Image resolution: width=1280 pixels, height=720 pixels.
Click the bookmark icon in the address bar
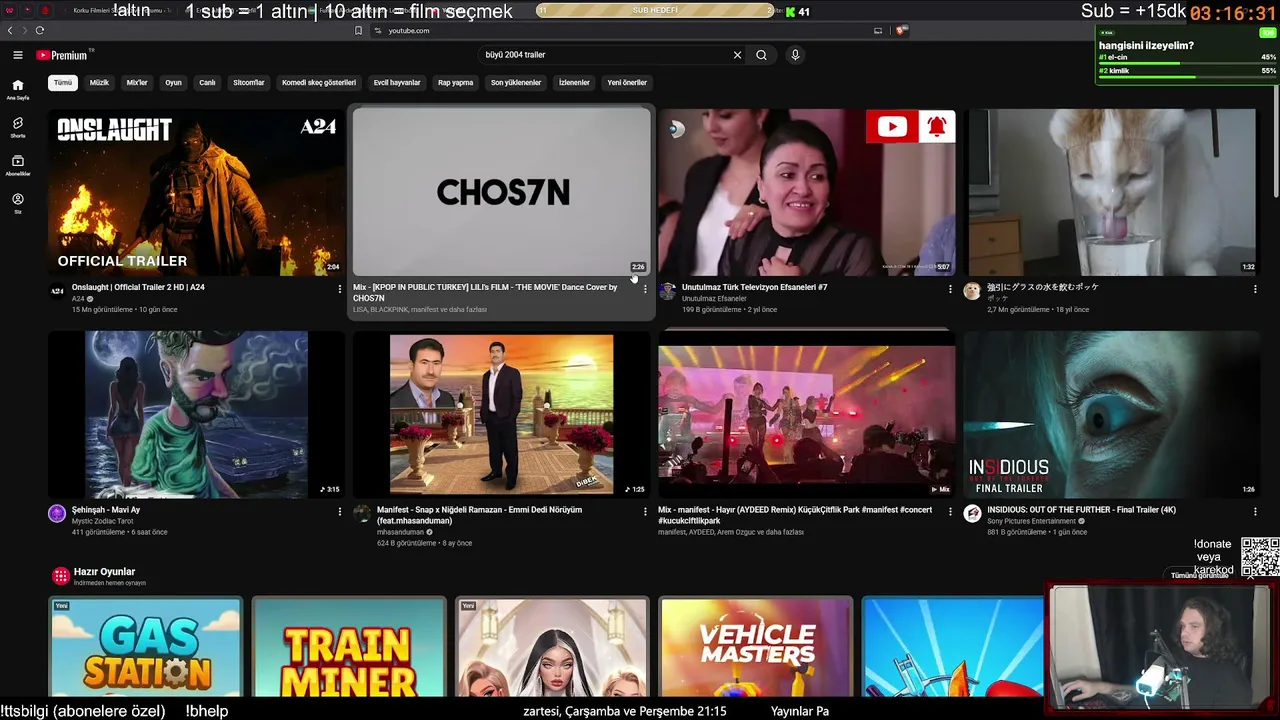(x=358, y=31)
